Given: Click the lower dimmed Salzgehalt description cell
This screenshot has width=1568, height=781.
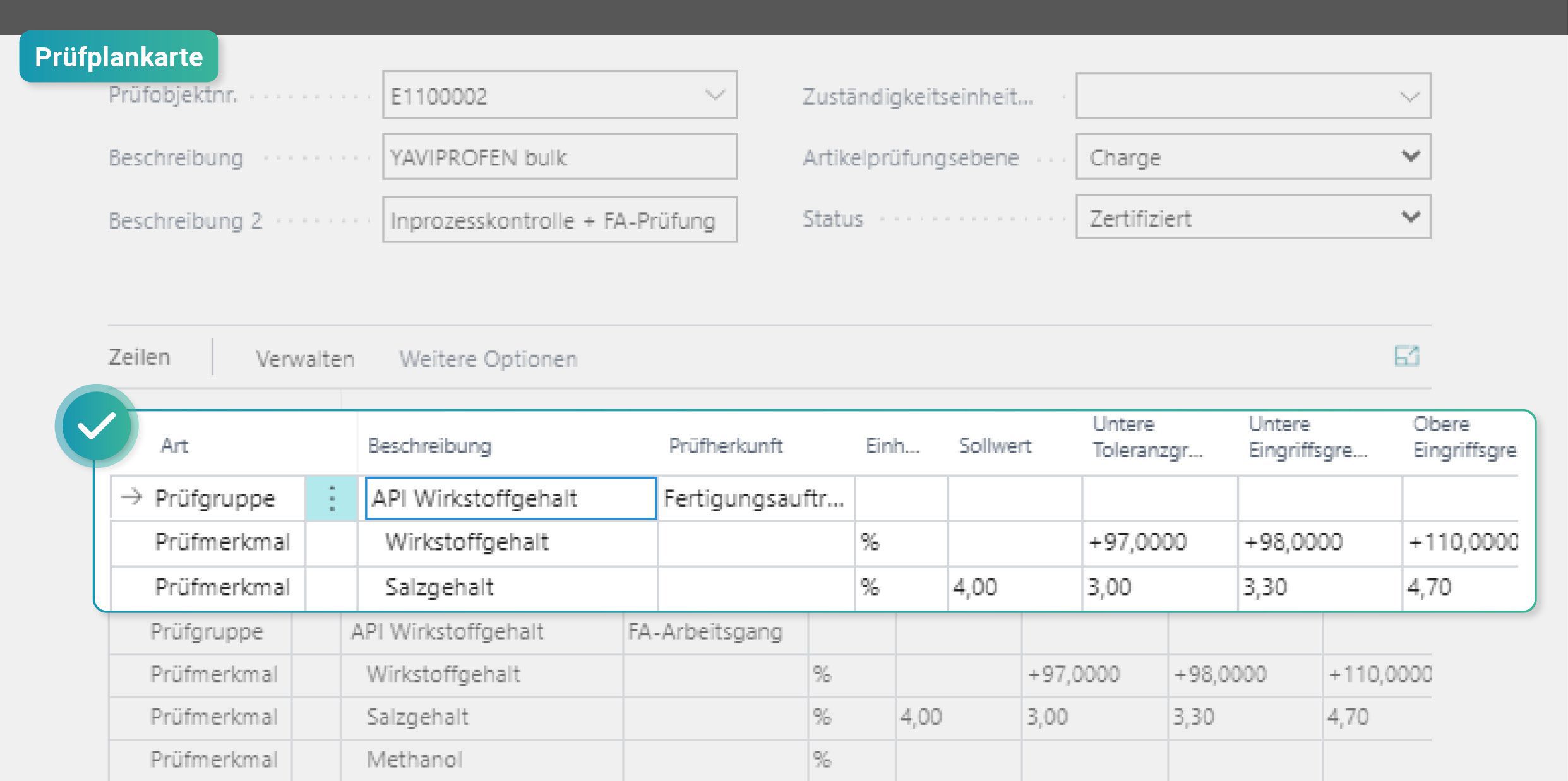Looking at the screenshot, I should coord(481,717).
